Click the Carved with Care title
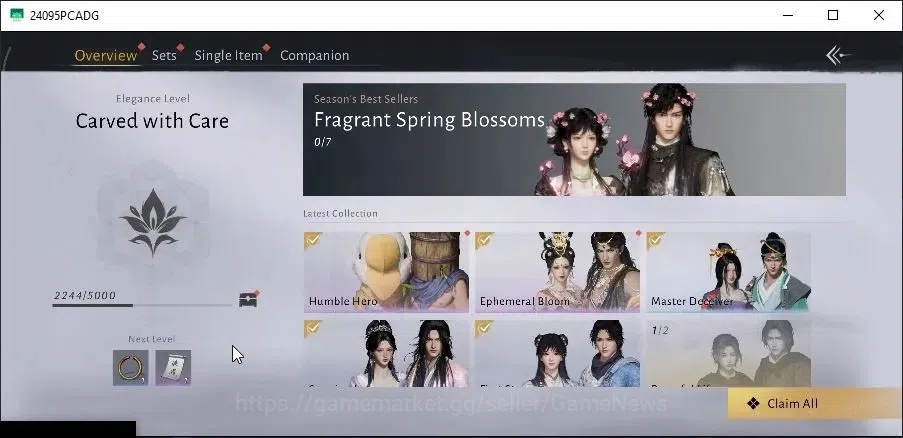903x438 pixels. (x=152, y=121)
